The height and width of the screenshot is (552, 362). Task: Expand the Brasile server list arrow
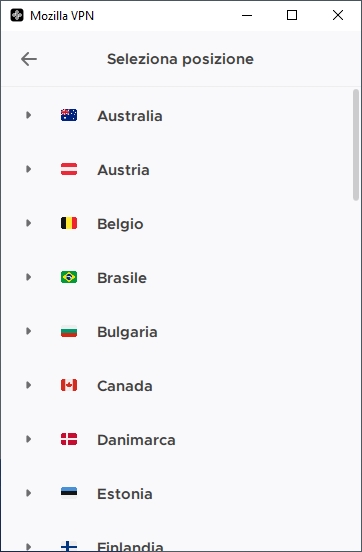click(x=29, y=277)
